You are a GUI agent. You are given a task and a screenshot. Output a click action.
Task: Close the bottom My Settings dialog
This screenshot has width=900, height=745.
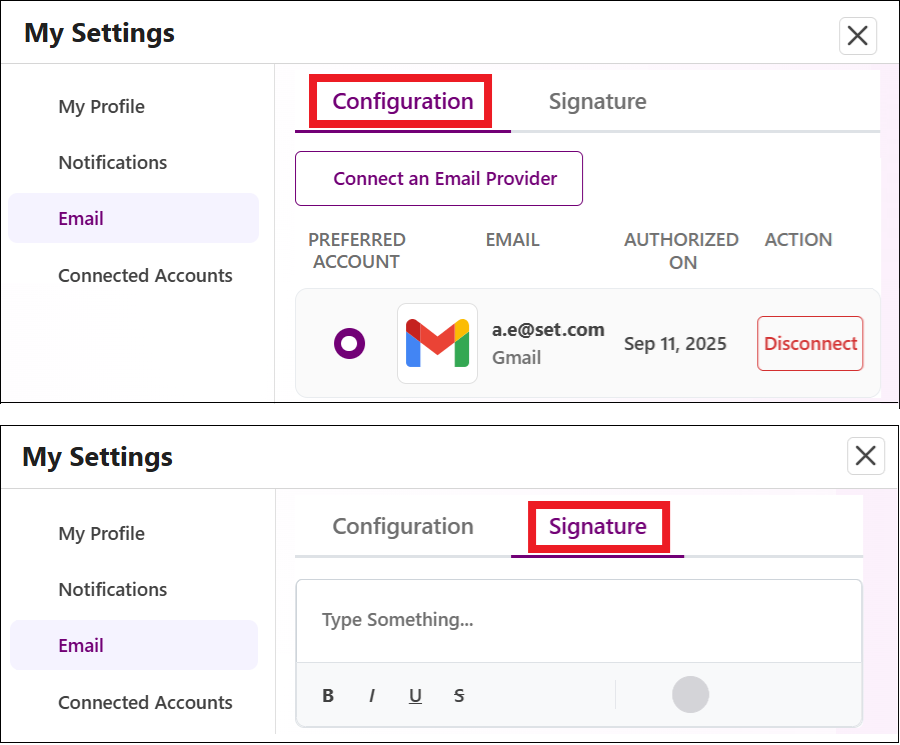tap(865, 456)
